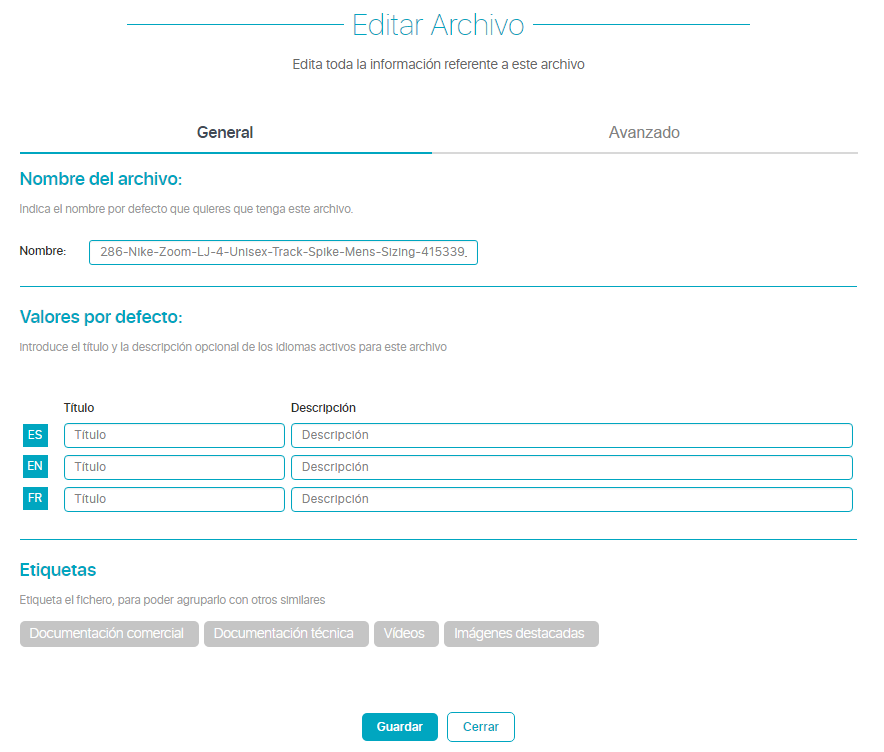
Task: Toggle the Documentación técnica tag
Action: pyautogui.click(x=286, y=634)
